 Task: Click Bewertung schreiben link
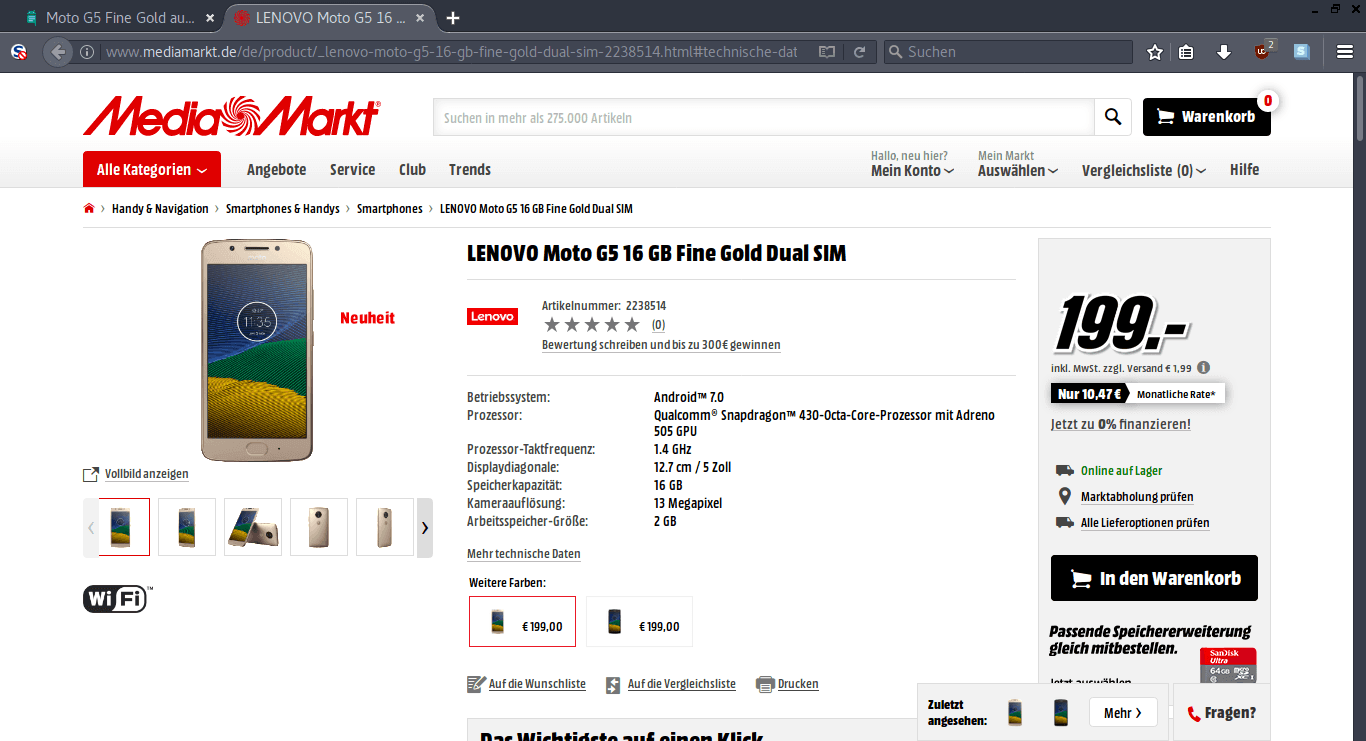(661, 345)
